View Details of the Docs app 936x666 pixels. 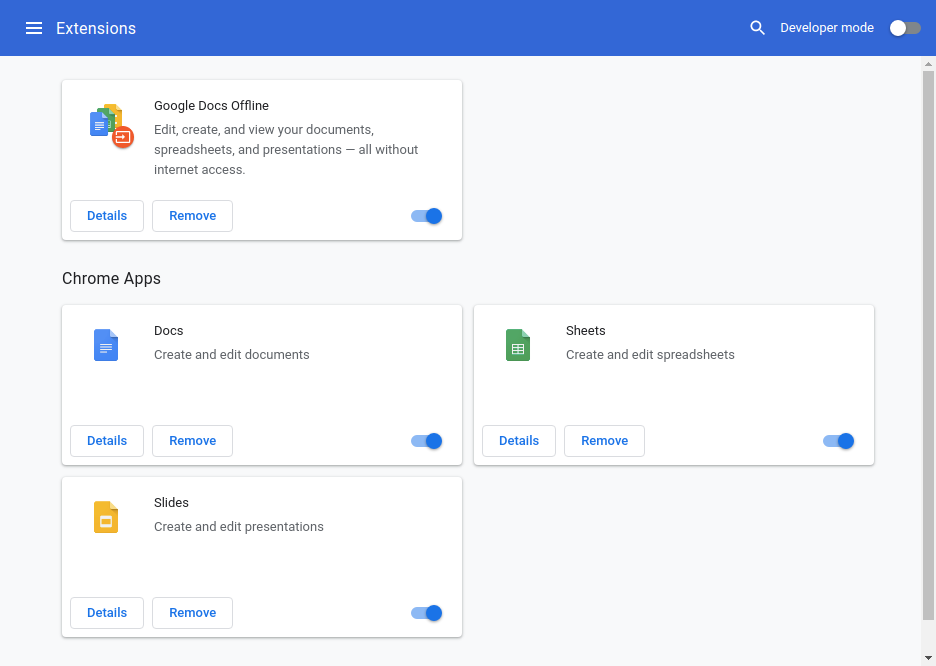[x=107, y=441]
